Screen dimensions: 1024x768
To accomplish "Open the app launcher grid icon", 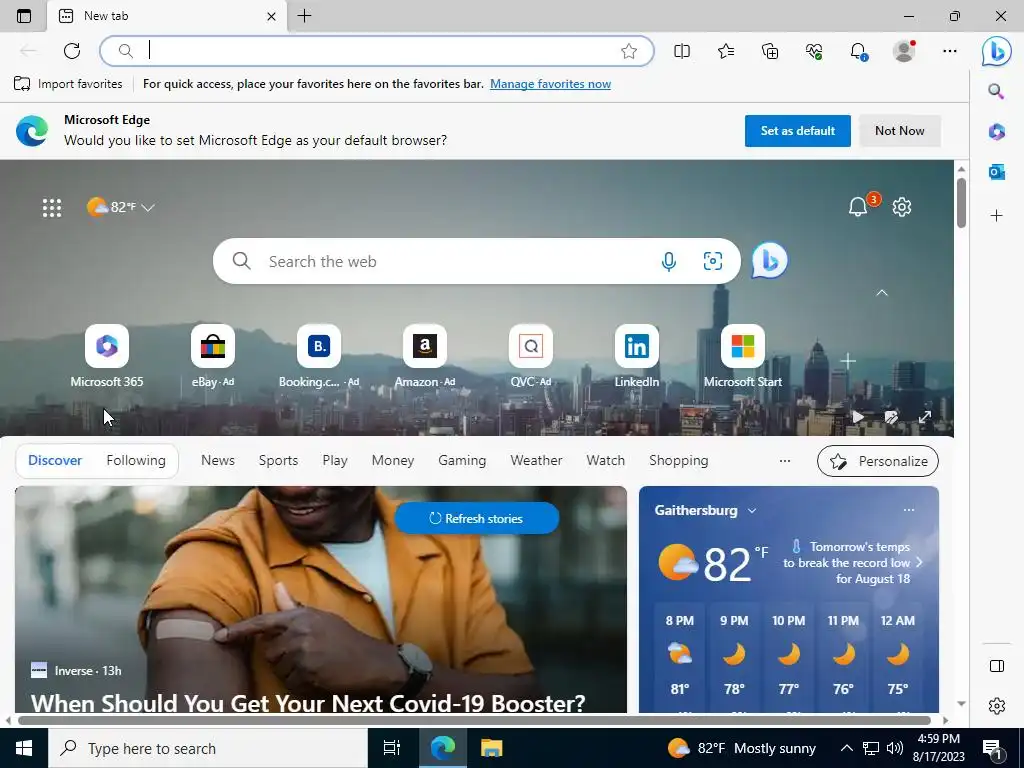I will [52, 208].
